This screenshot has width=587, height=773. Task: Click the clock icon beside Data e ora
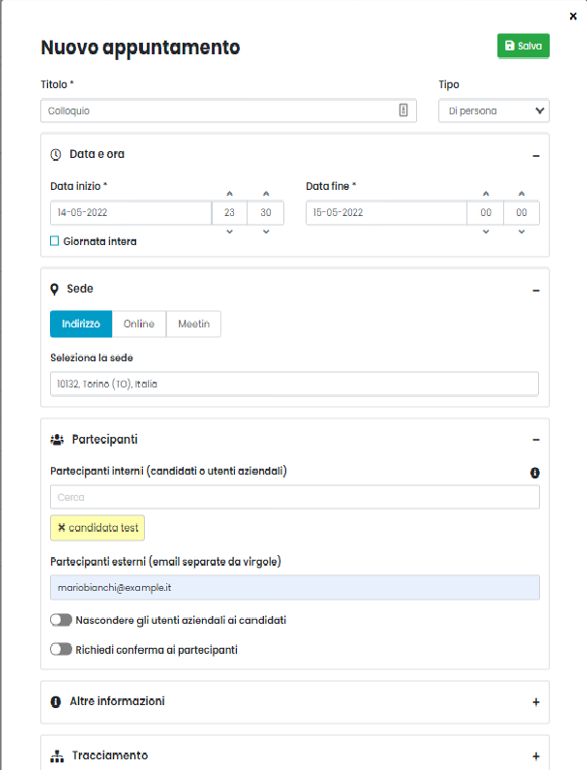(56, 154)
